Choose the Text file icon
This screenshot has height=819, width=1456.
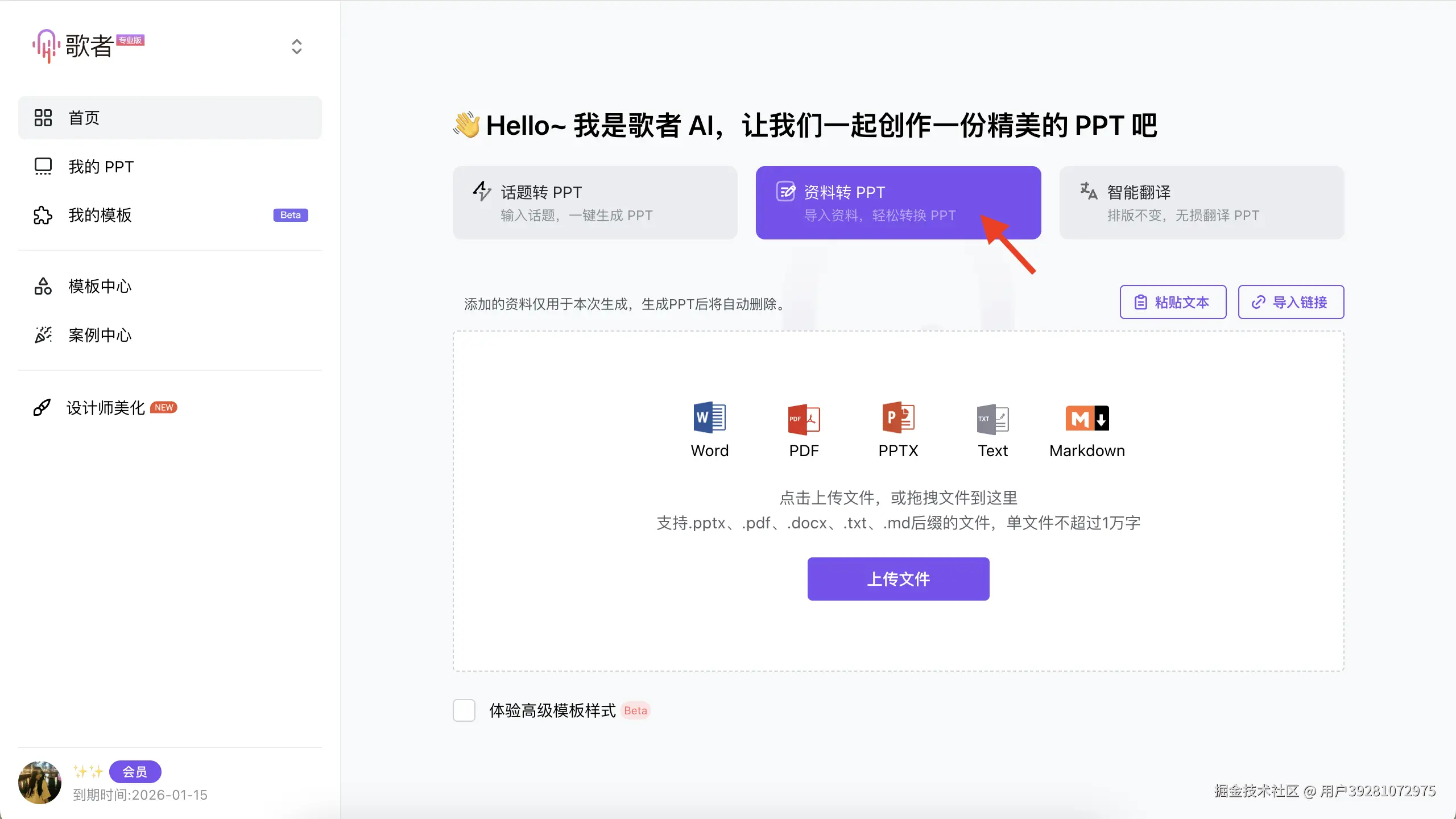992,419
